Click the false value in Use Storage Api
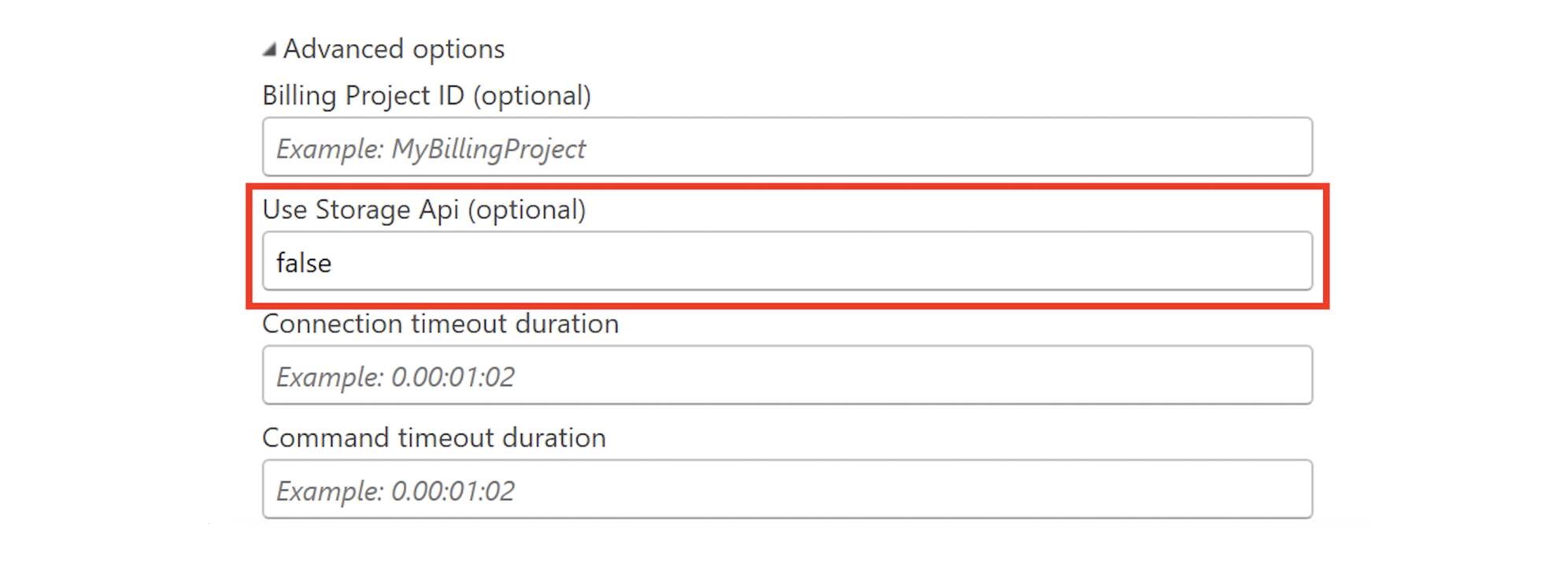Screen dimensions: 1568x567 (x=304, y=262)
